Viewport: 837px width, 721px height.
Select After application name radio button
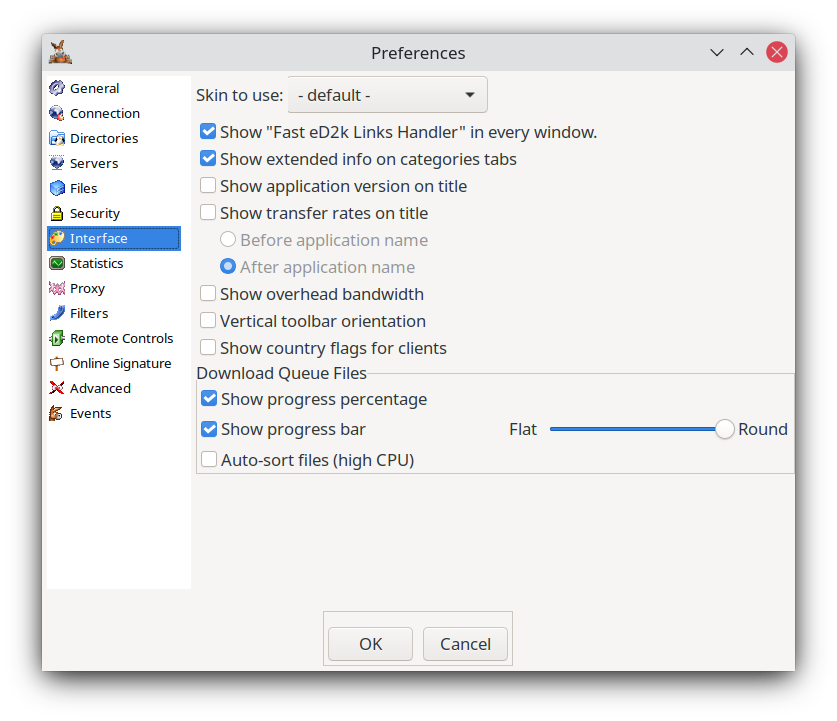click(228, 266)
